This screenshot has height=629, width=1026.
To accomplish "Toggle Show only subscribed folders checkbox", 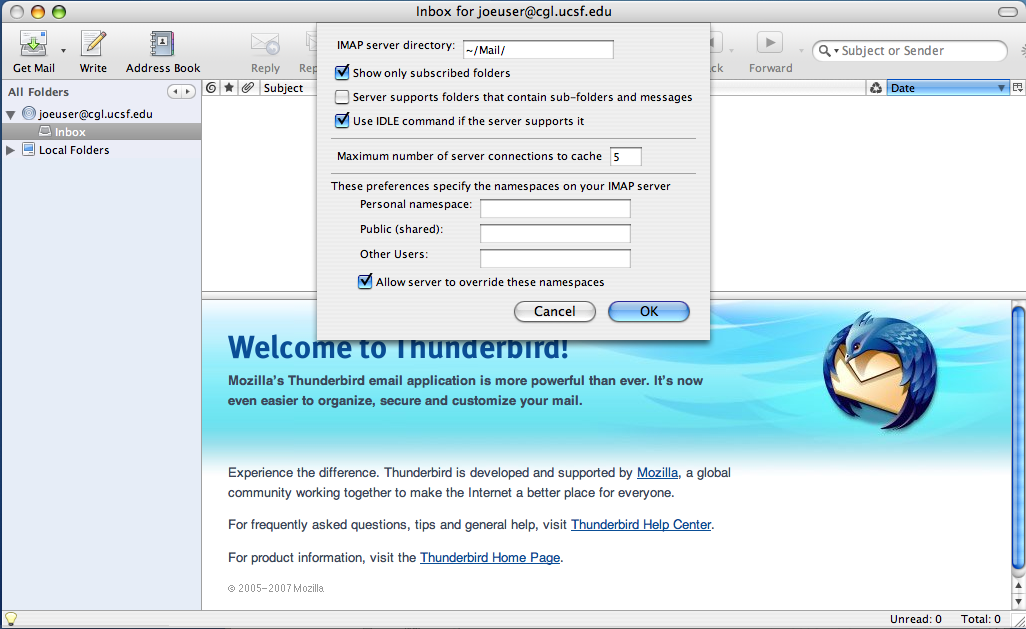I will click(x=342, y=72).
